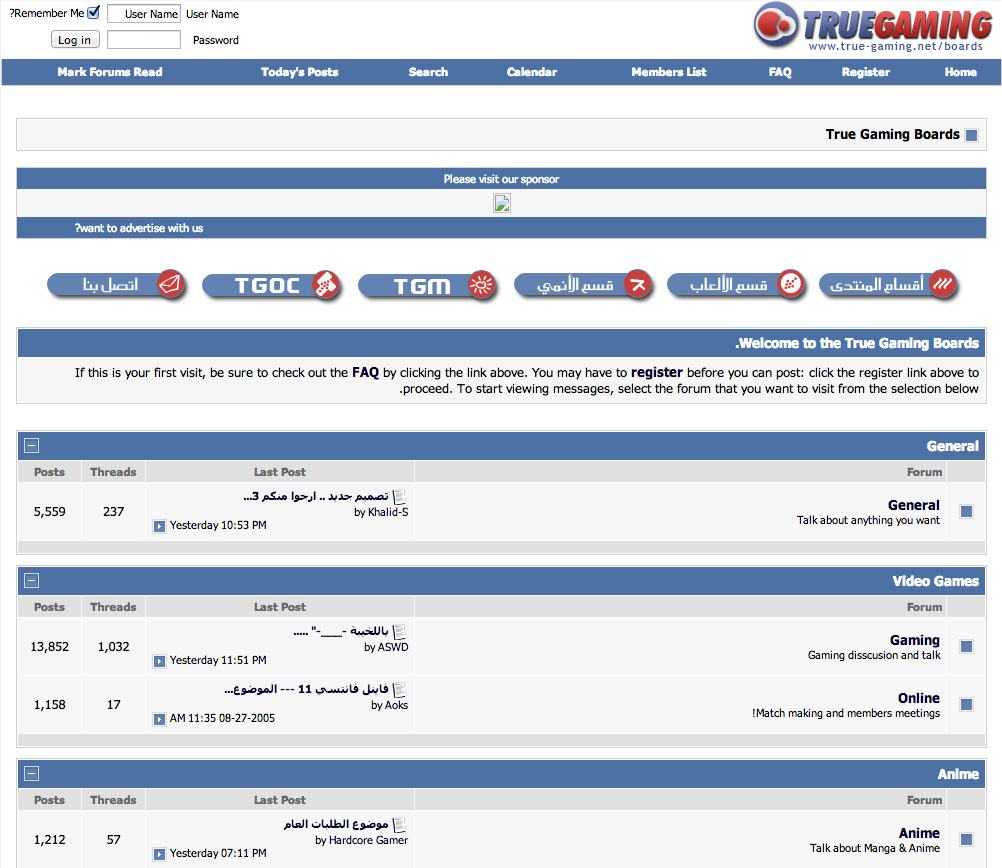
Task: Click the General forum status icon
Action: click(x=966, y=511)
